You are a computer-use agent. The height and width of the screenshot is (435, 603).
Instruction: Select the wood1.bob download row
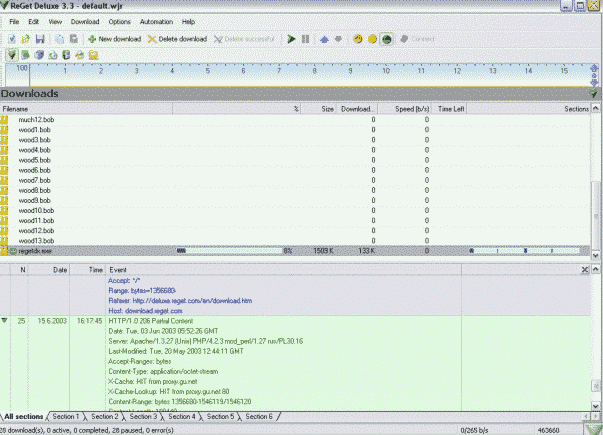coord(295,130)
